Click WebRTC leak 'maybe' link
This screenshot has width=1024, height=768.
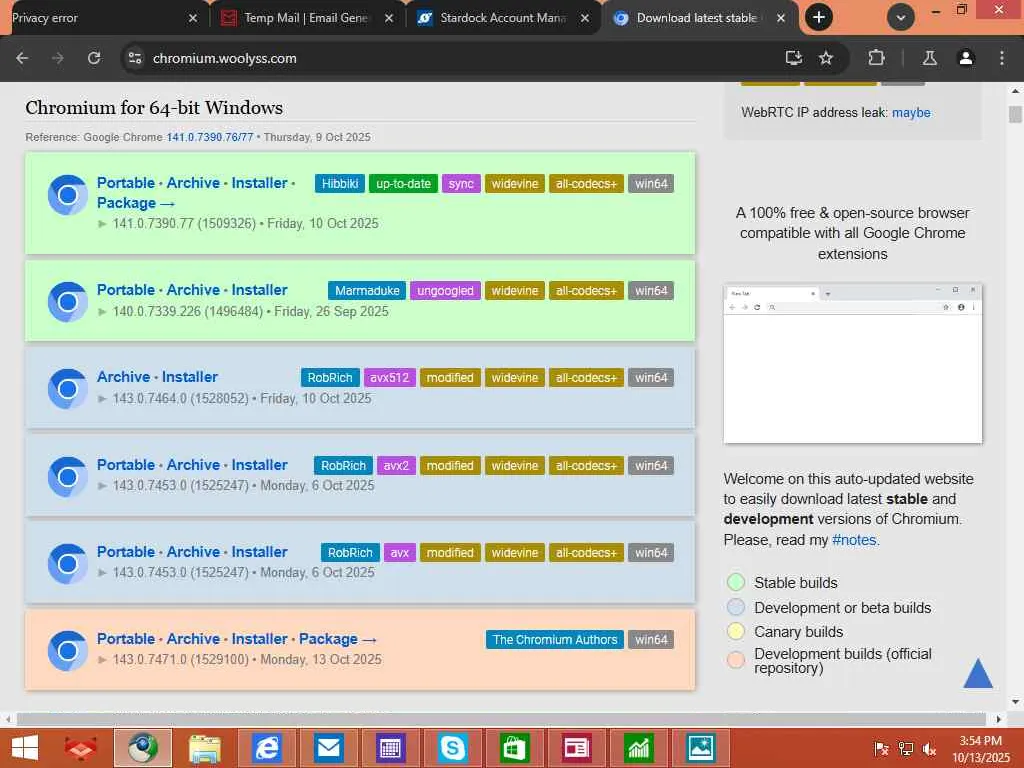tap(911, 112)
